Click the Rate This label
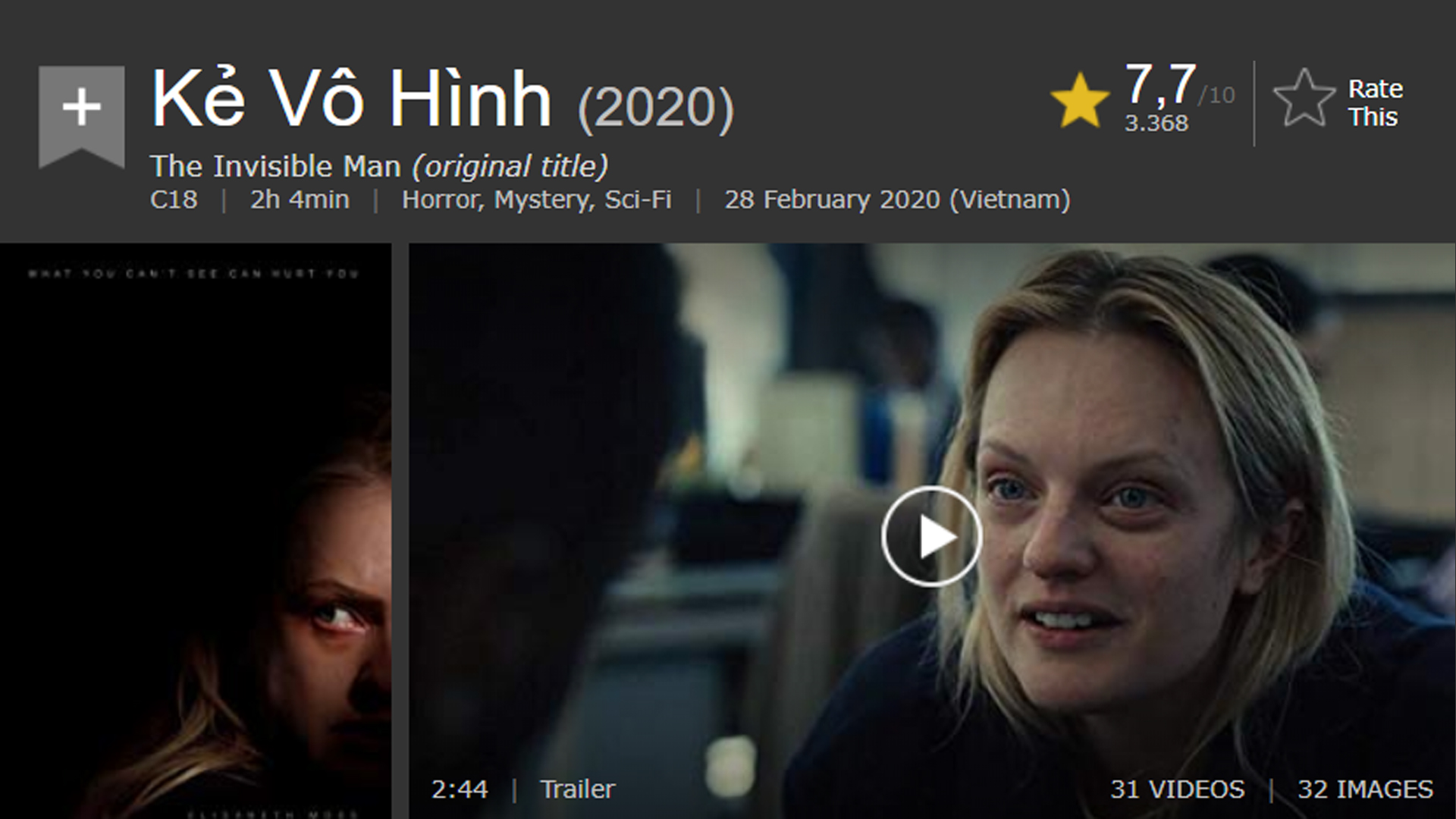The image size is (1456, 819). (x=1375, y=103)
